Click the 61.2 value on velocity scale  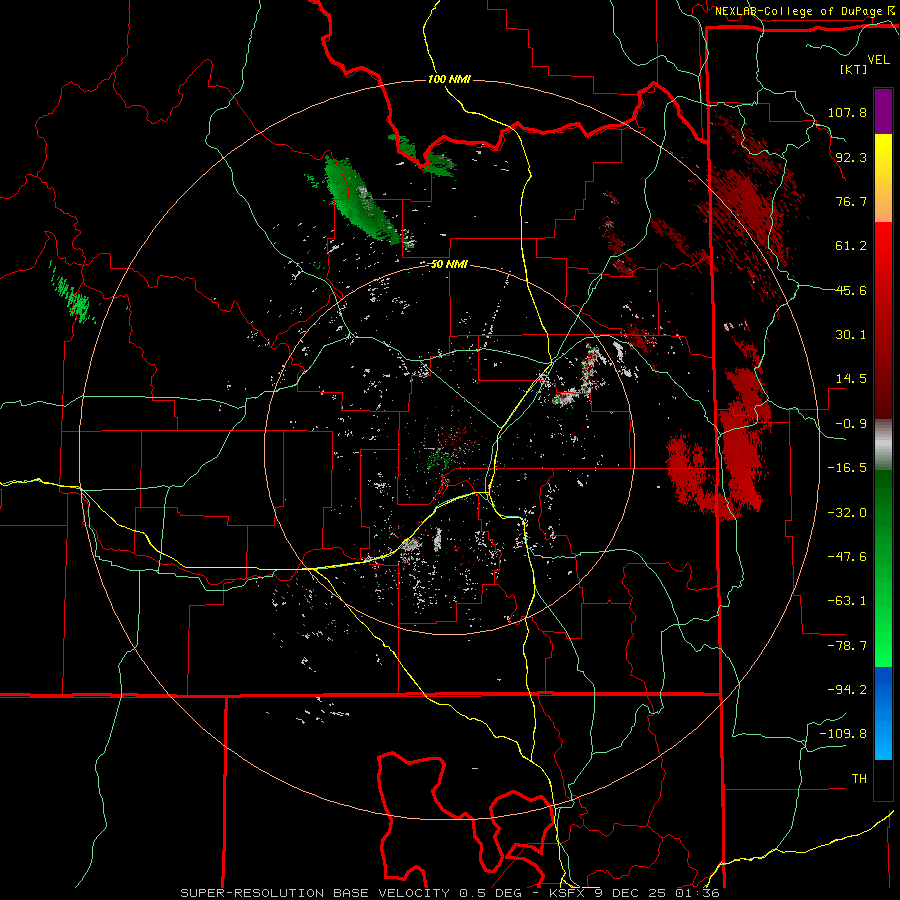click(851, 246)
